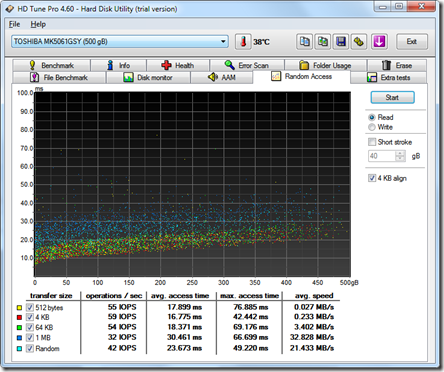
Task: Toggle the 1 MB transfer size checkbox
Action: pos(30,338)
